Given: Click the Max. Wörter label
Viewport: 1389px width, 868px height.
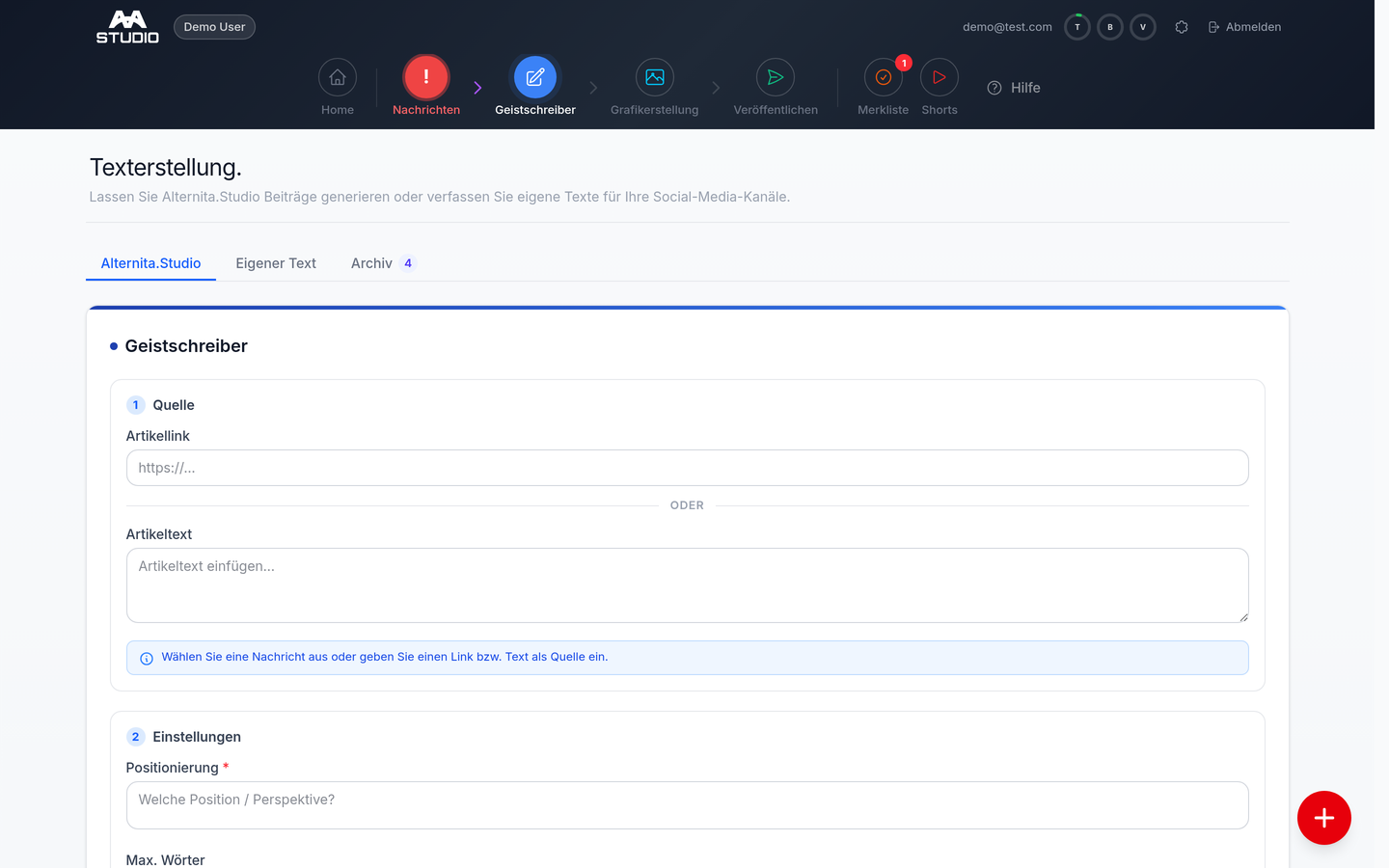Looking at the screenshot, I should pyautogui.click(x=165, y=859).
